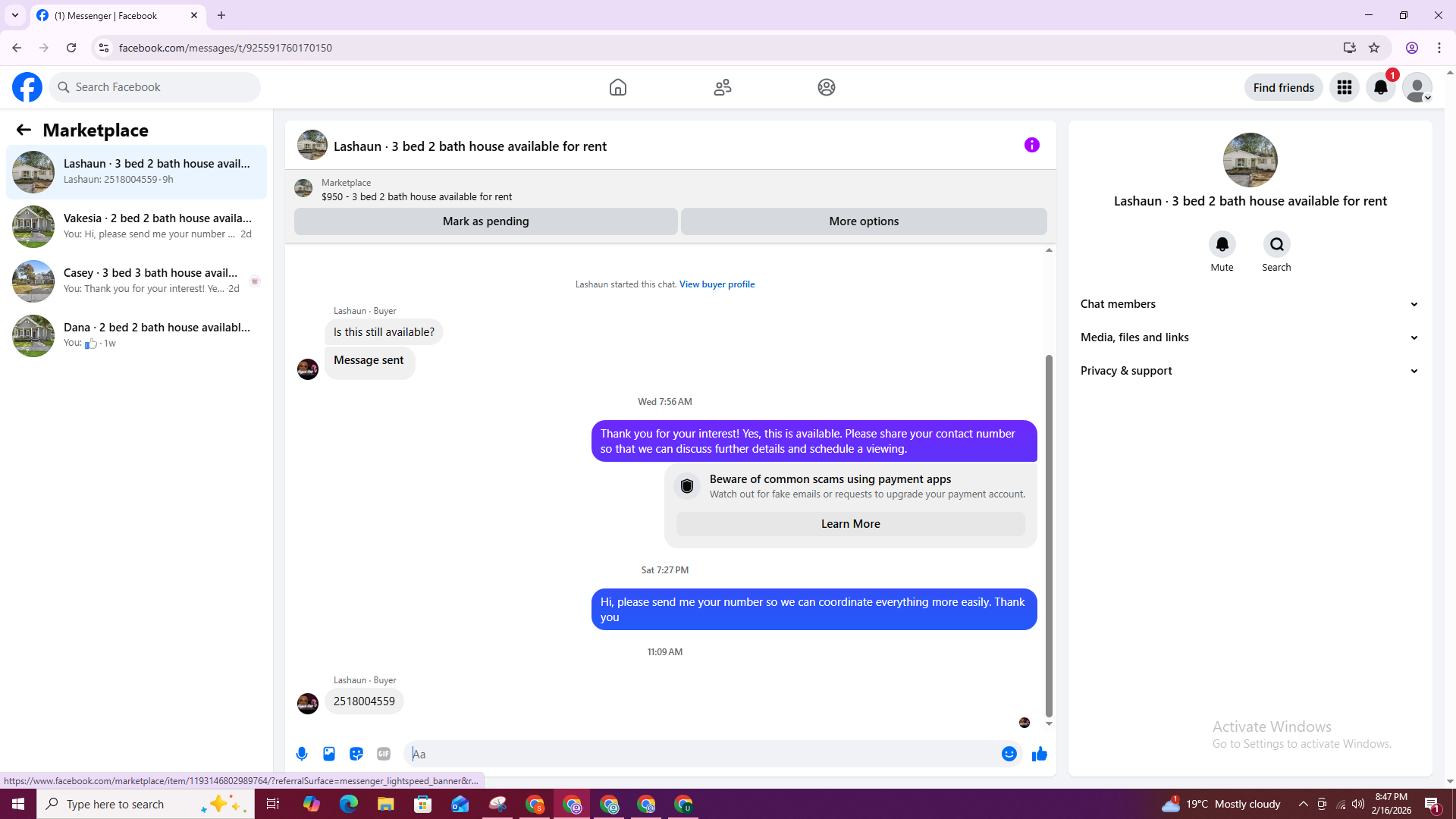Viewport: 1456px width, 819px height.
Task: Send a thumbs-up like
Action: 1040,754
